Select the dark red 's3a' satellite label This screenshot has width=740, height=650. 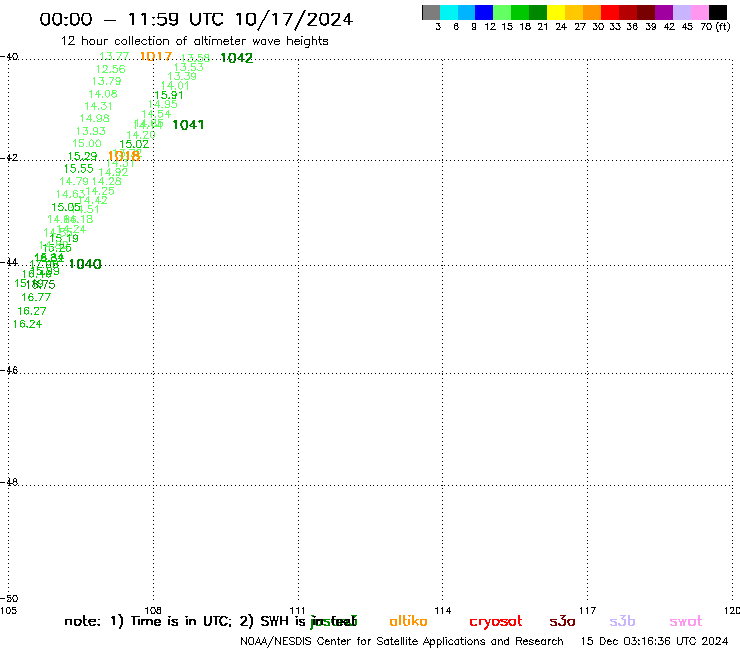pos(562,621)
